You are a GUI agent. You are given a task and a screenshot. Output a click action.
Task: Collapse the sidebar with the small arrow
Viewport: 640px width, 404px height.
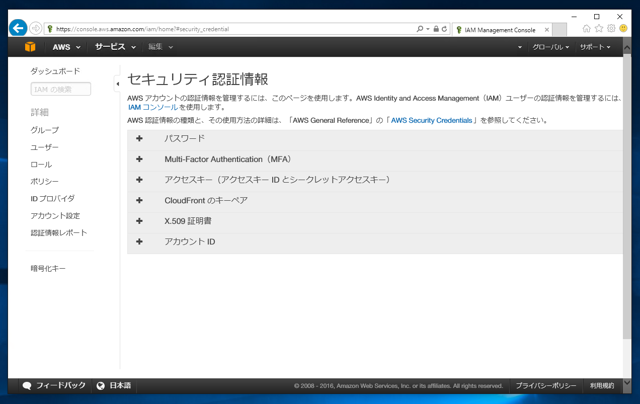pyautogui.click(x=117, y=84)
